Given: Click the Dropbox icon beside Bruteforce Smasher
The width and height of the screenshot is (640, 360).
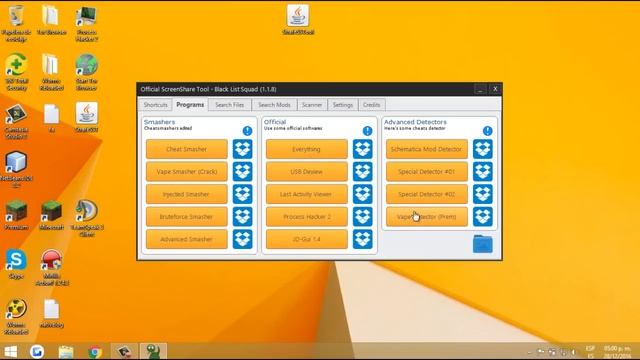Looking at the screenshot, I should coord(242,216).
